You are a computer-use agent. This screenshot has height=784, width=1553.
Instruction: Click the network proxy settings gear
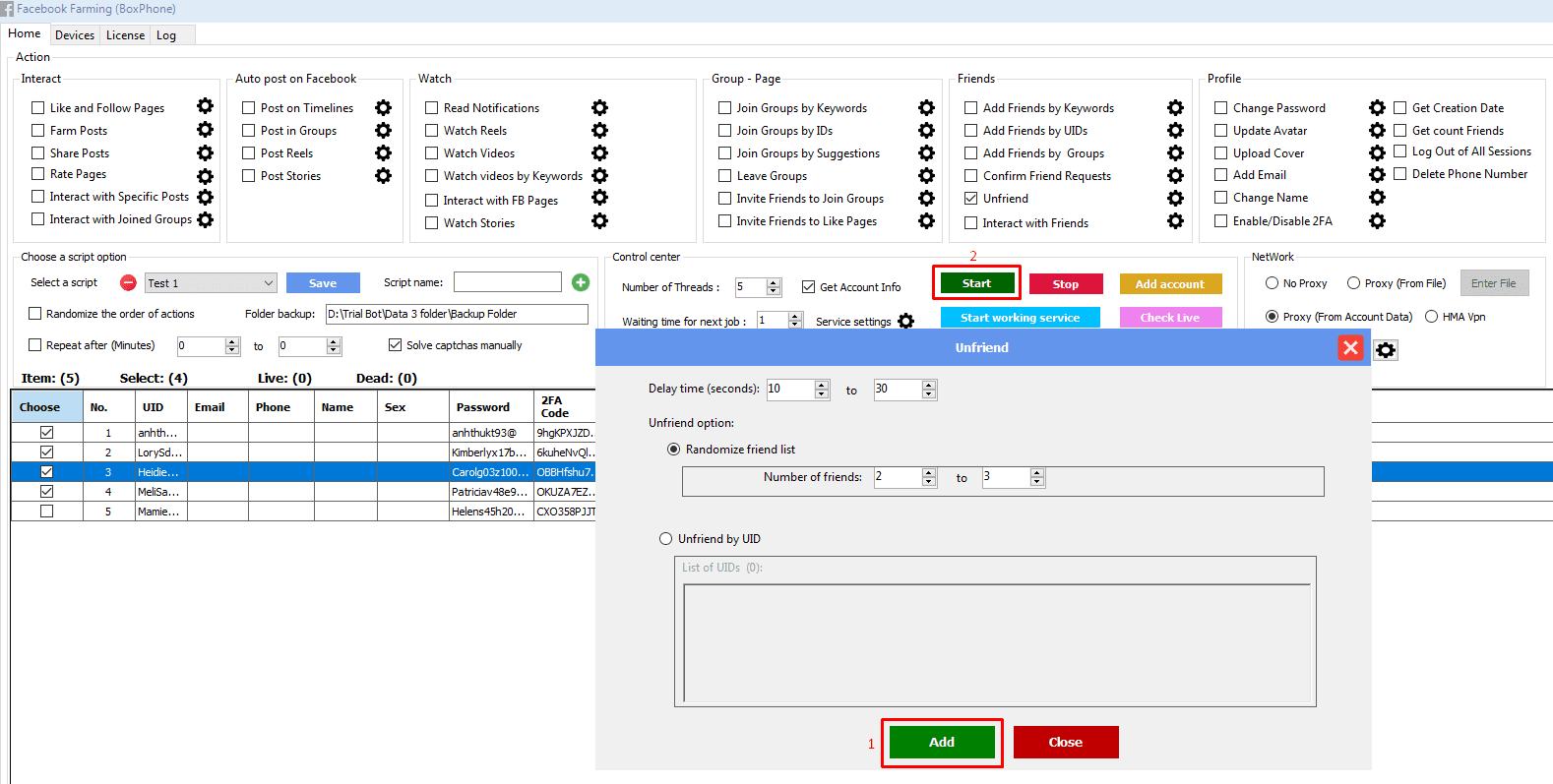[1386, 350]
